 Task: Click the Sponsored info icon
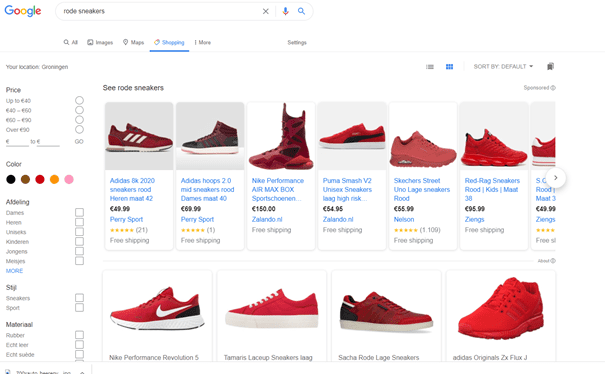coord(553,88)
